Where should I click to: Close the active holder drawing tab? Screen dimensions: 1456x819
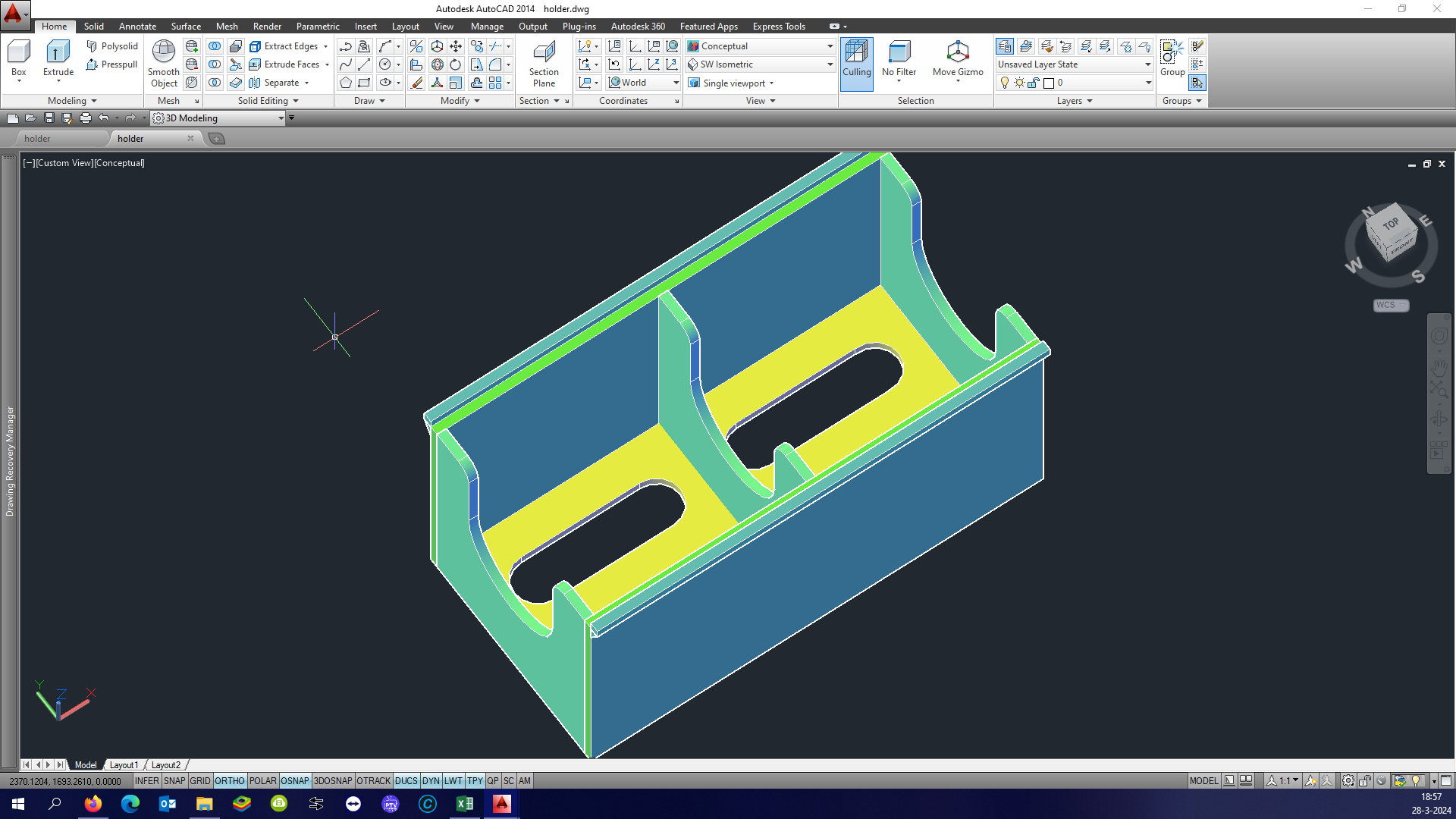190,138
